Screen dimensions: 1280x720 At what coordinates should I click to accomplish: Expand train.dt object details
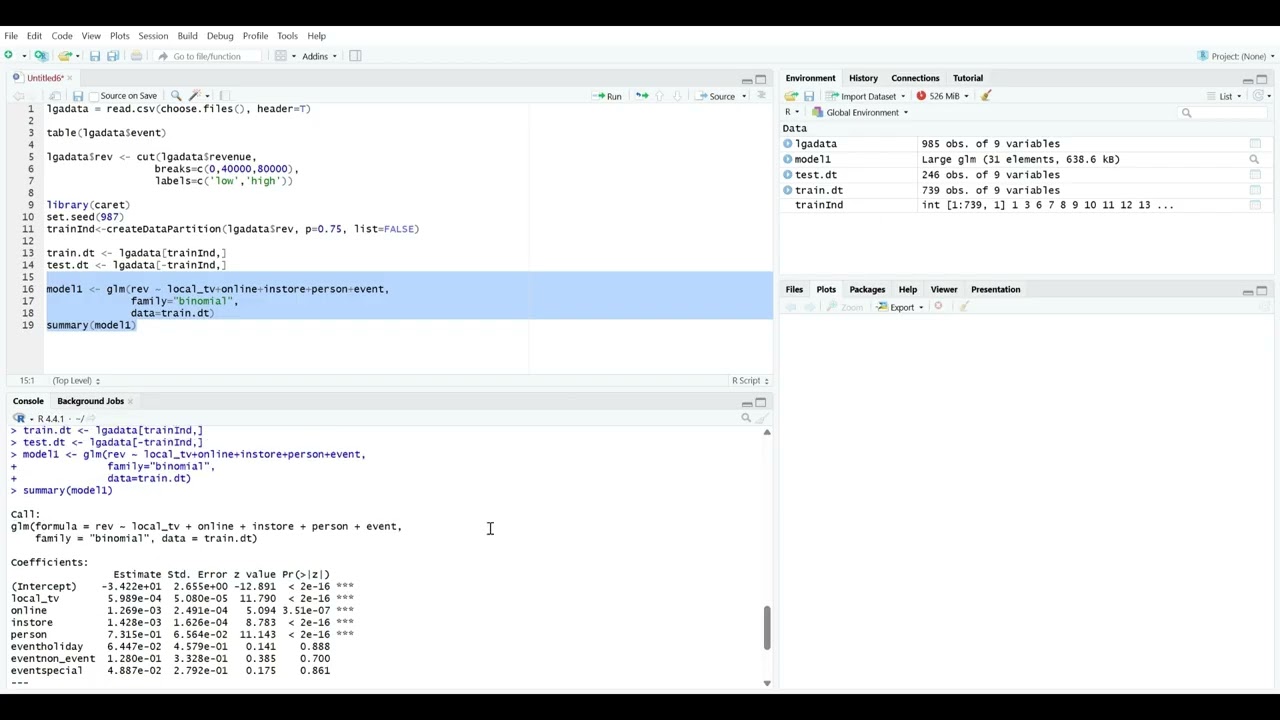coord(788,190)
